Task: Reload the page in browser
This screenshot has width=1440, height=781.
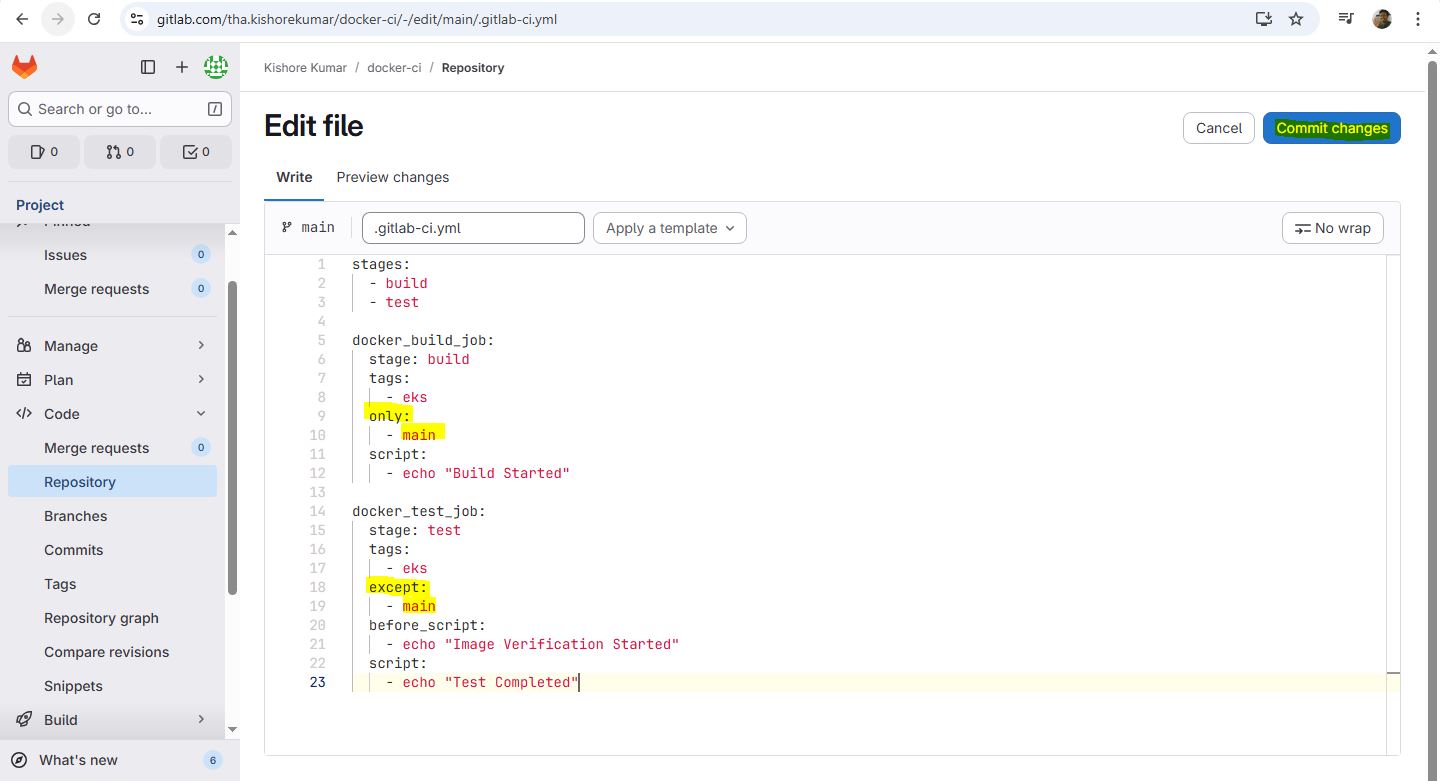Action: [94, 19]
